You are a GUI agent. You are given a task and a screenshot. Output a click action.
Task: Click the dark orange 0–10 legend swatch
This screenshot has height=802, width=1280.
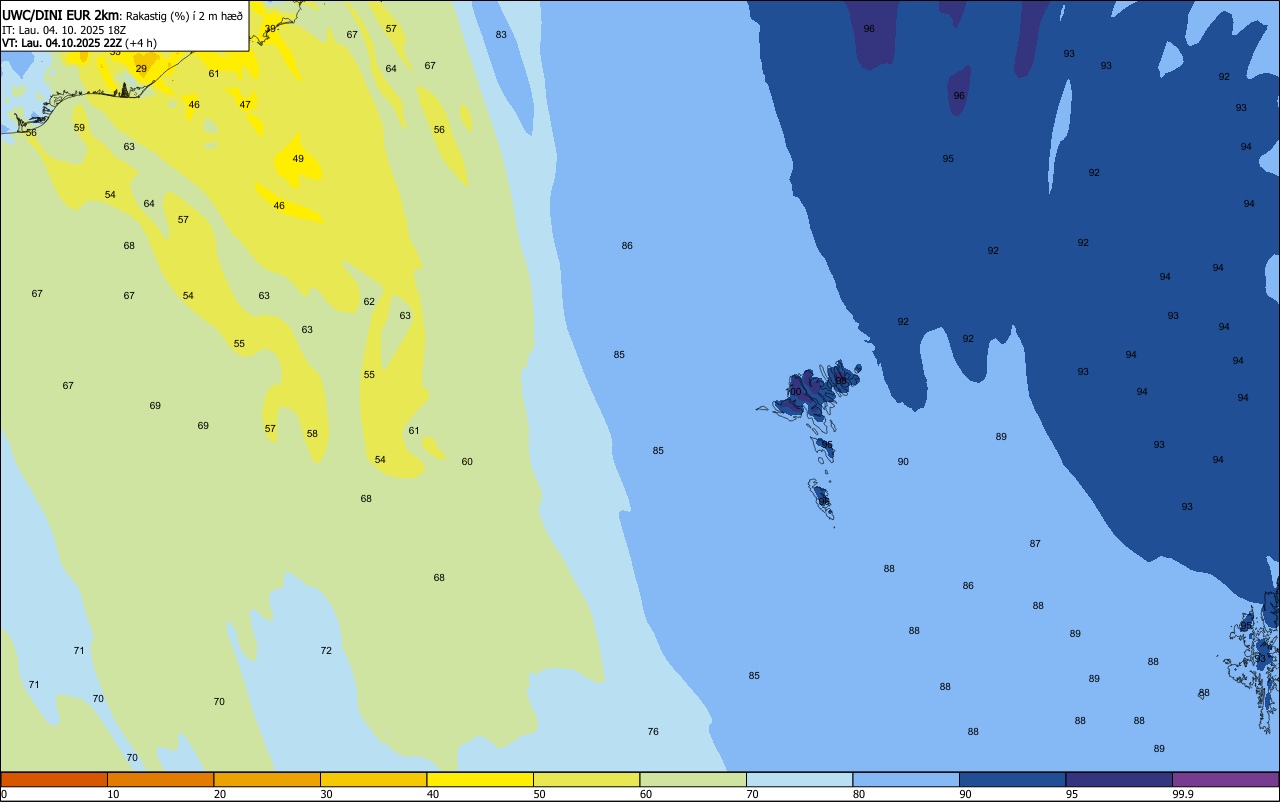pos(54,779)
